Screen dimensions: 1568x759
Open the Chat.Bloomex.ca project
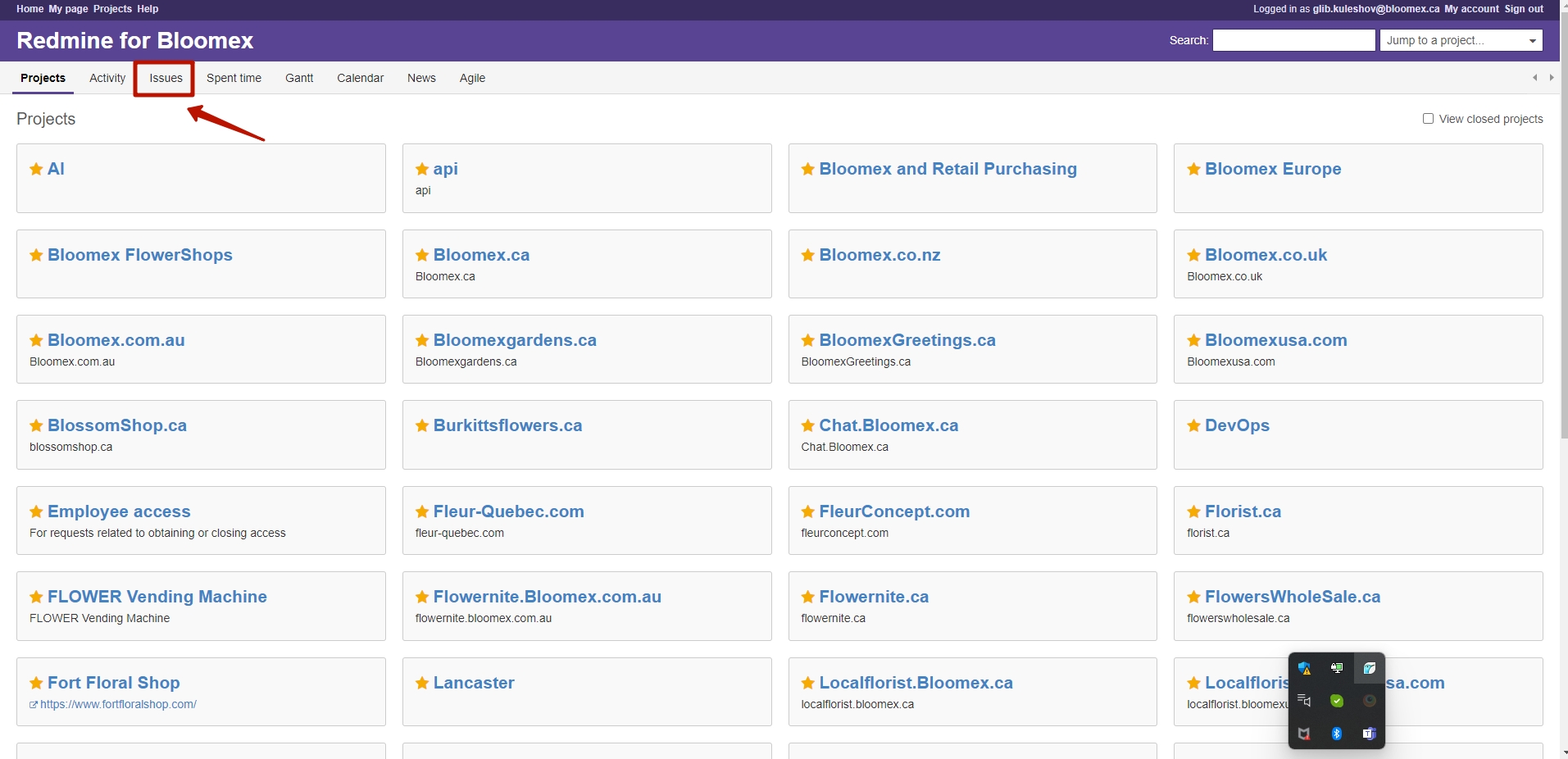tap(889, 425)
